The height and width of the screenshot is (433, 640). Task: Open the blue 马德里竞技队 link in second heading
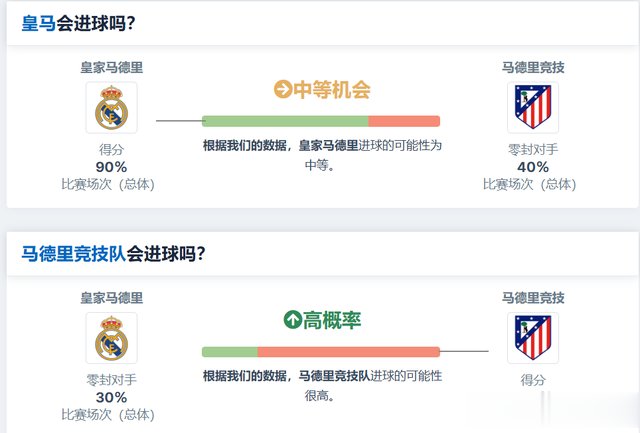(73, 254)
